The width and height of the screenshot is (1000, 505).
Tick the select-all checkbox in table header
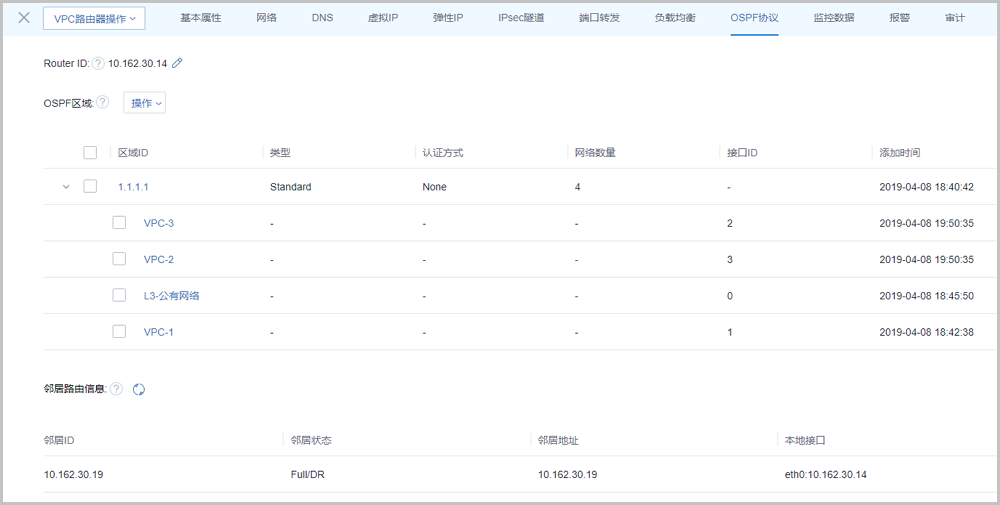(90, 152)
